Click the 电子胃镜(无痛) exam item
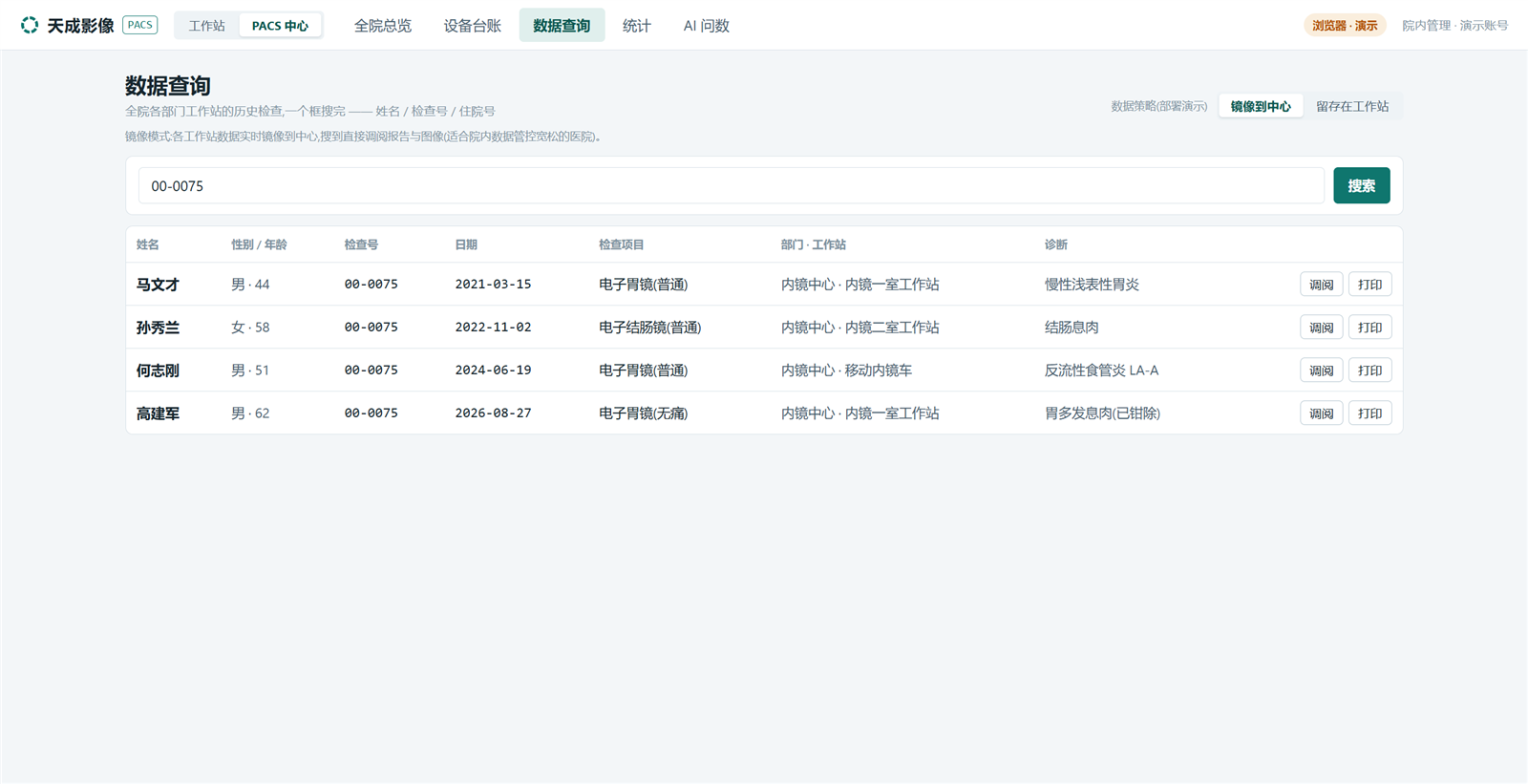 pyautogui.click(x=643, y=413)
